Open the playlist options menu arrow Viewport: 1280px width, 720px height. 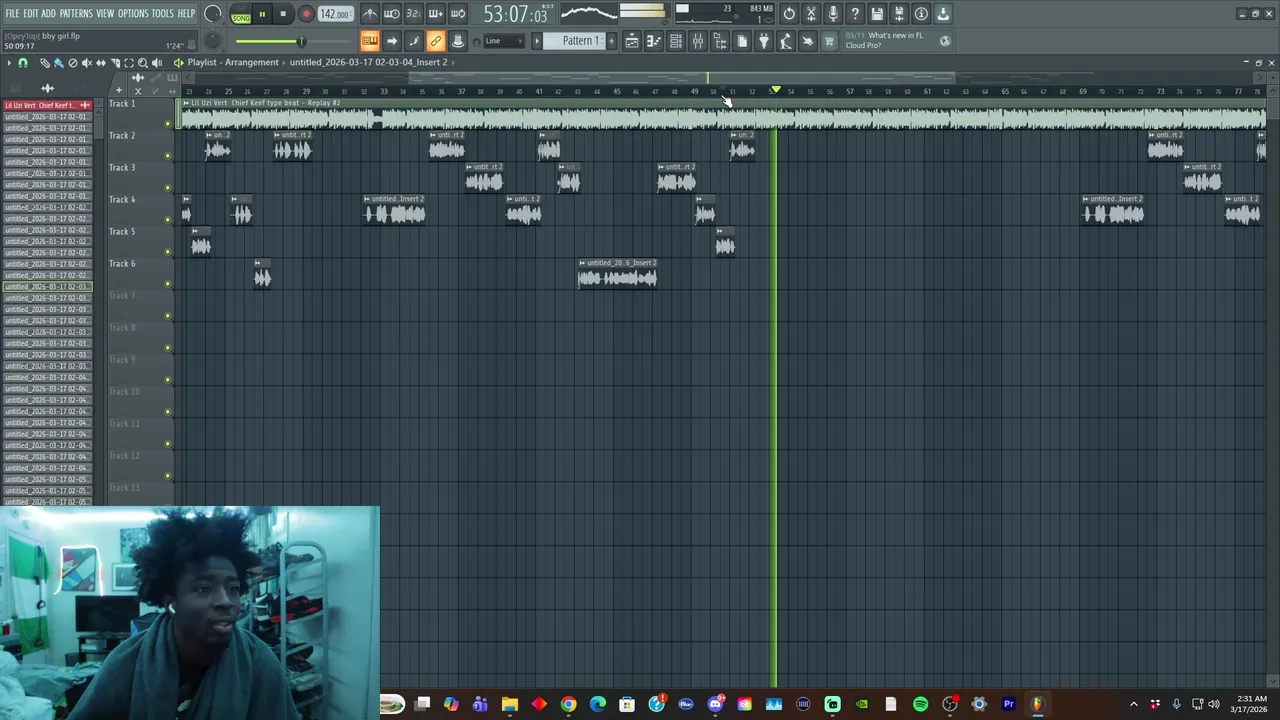[9, 63]
